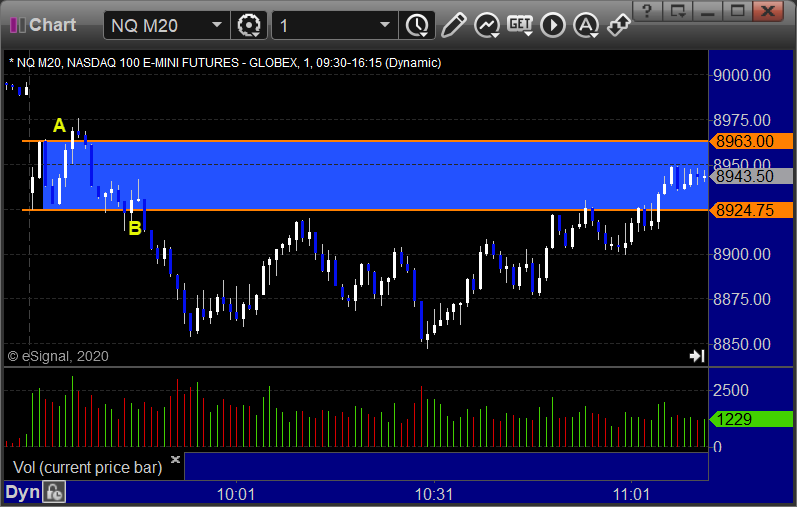Open the symbol settings gear icon

tap(249, 25)
